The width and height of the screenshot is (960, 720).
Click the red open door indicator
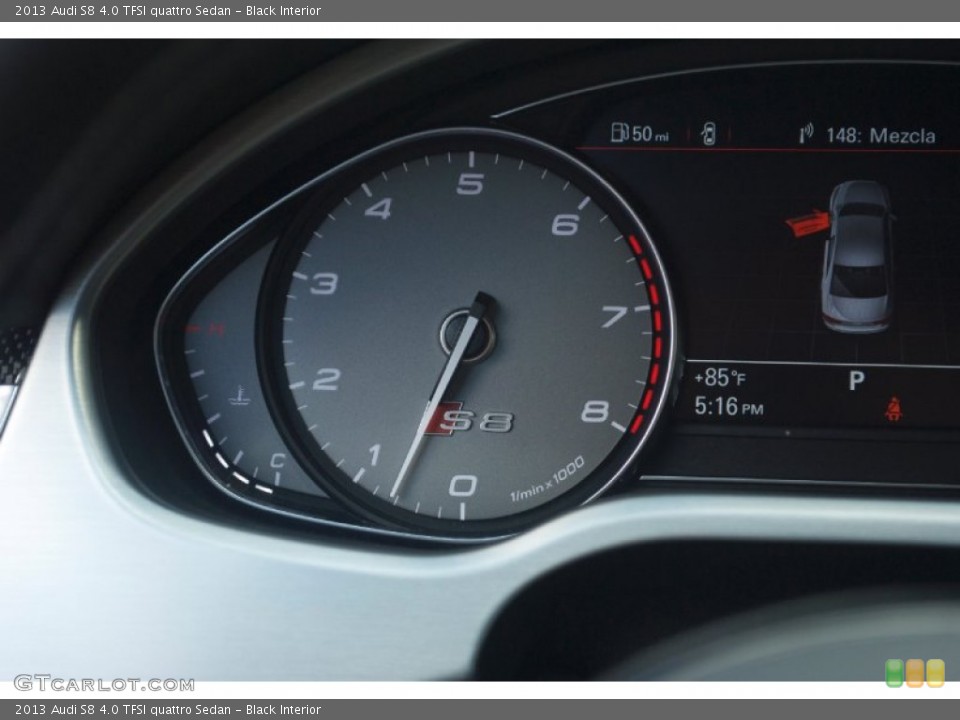click(807, 223)
